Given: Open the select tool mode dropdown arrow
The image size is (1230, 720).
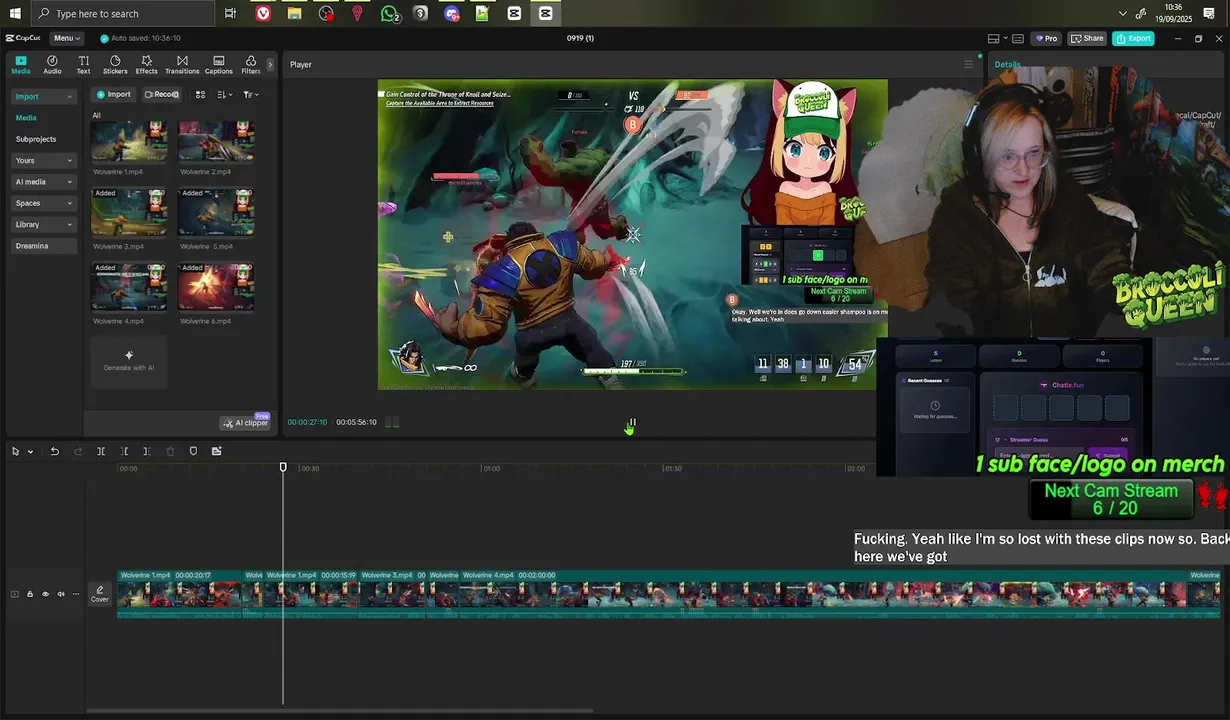Looking at the screenshot, I should point(30,452).
